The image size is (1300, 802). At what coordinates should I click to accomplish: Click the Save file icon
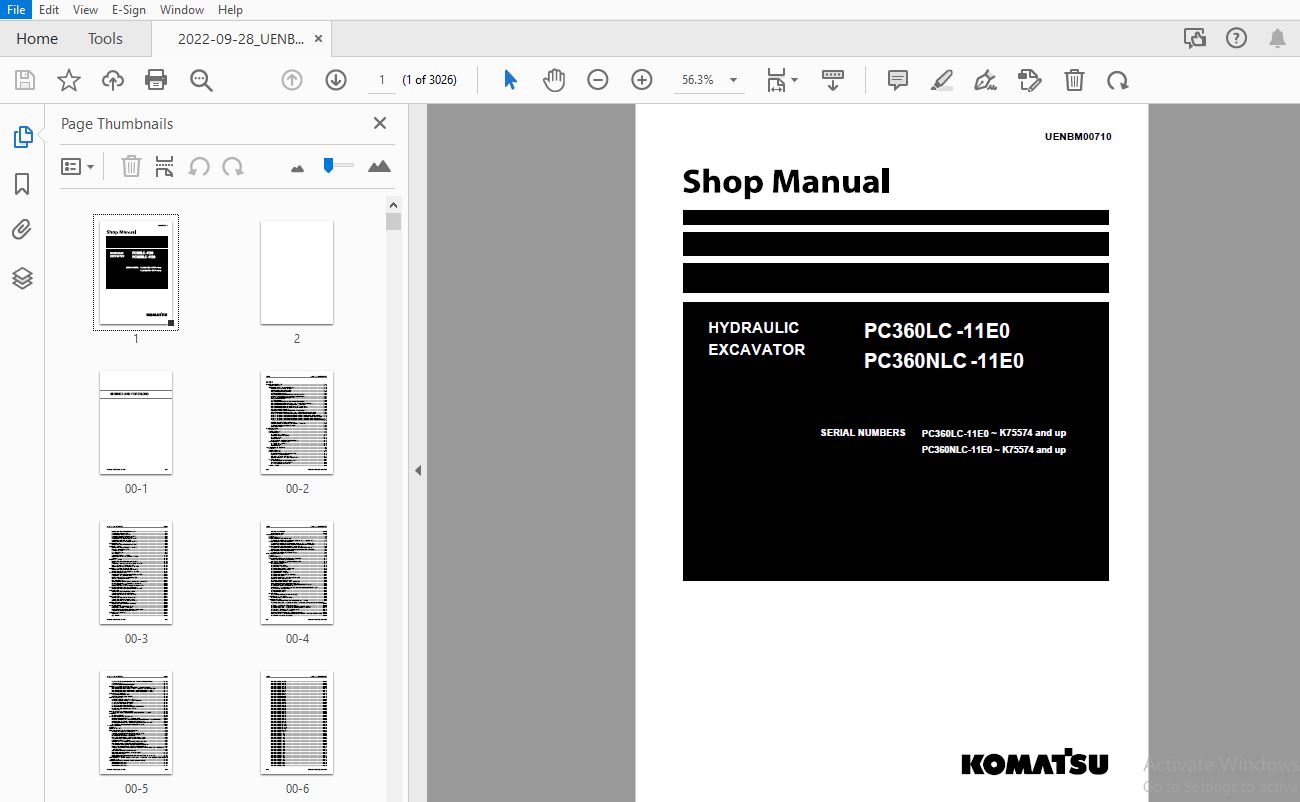coord(25,80)
